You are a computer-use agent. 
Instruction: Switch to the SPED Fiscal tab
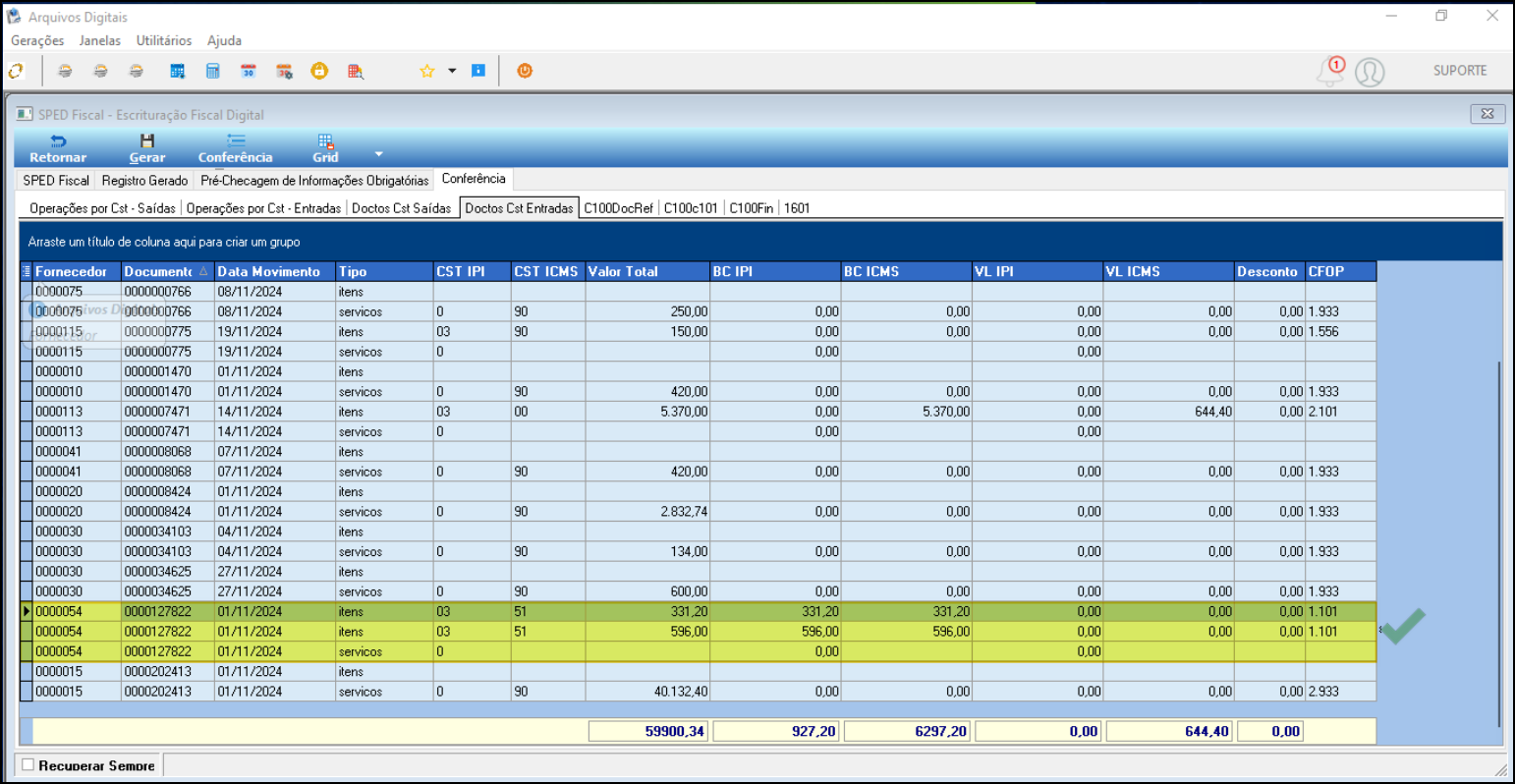point(56,181)
